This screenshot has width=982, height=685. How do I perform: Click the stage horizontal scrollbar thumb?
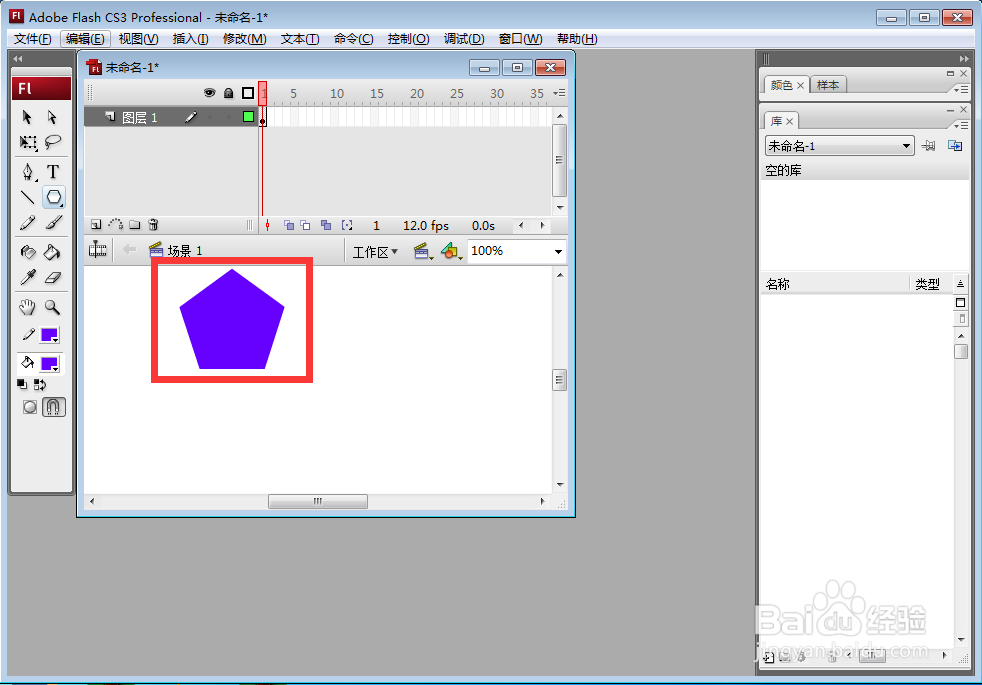pos(318,502)
